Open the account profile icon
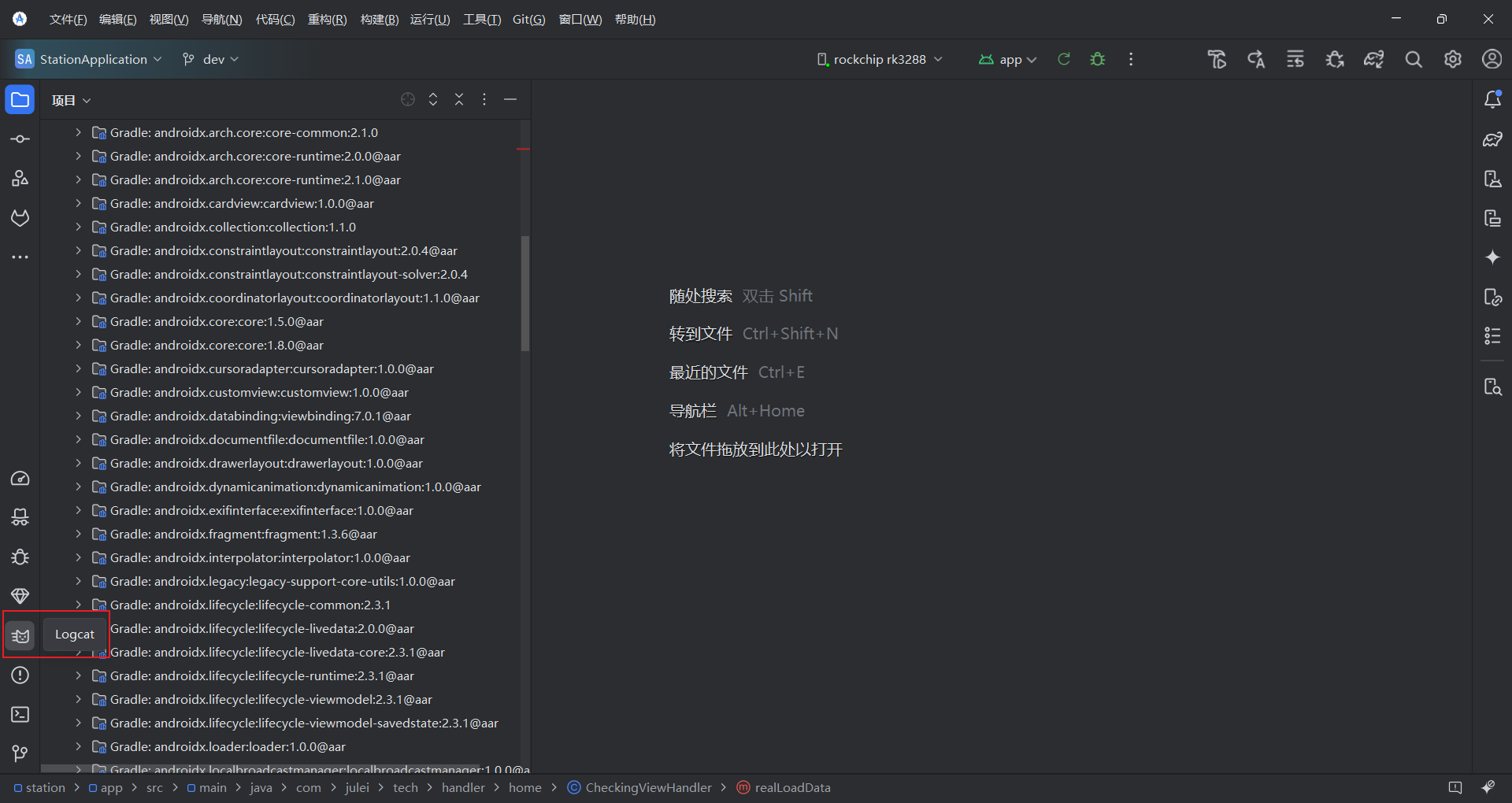1512x803 pixels. point(1492,59)
